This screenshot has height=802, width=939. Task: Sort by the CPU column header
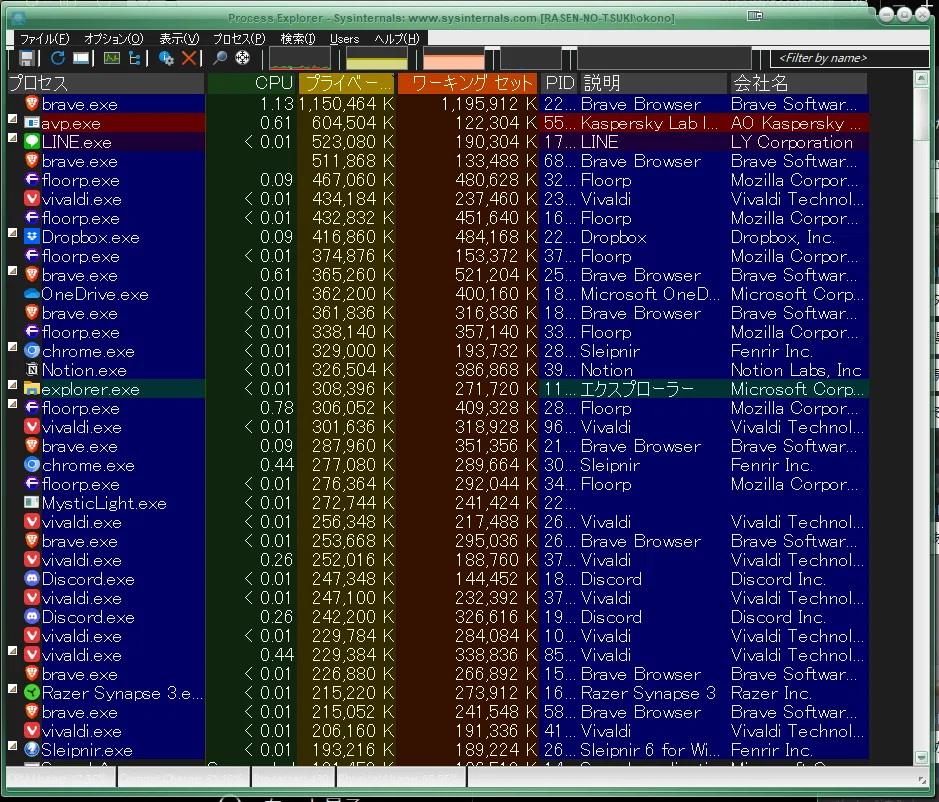click(252, 83)
